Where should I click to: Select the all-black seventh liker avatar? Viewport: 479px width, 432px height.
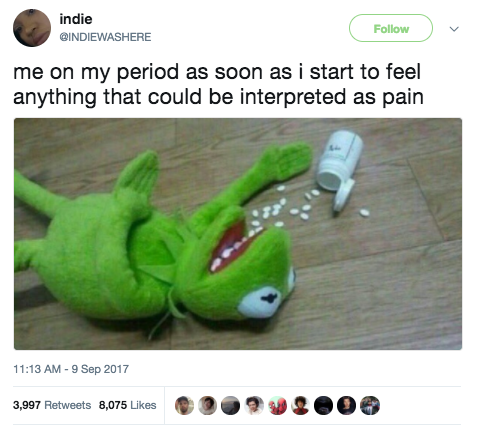324,405
